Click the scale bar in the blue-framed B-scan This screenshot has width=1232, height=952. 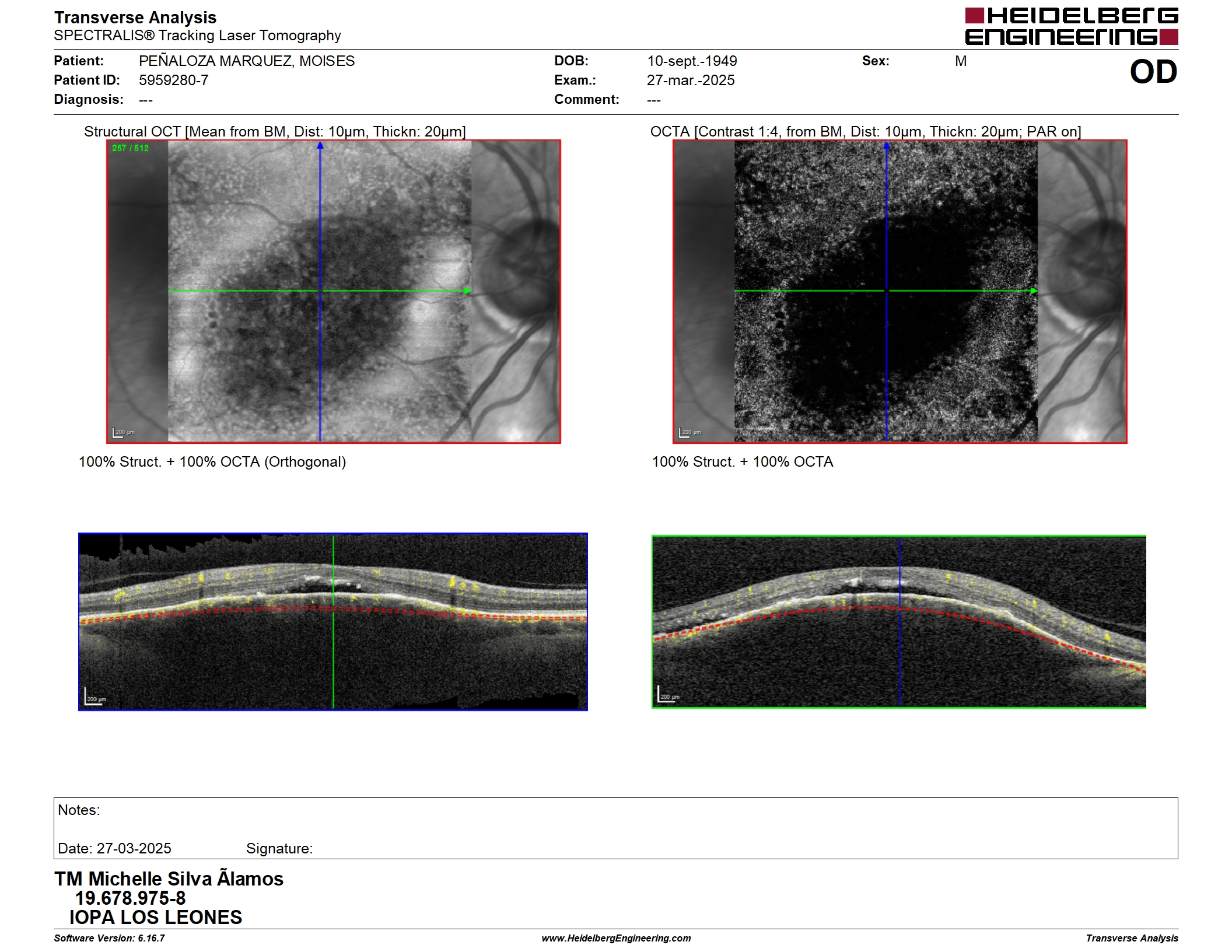coord(95,696)
